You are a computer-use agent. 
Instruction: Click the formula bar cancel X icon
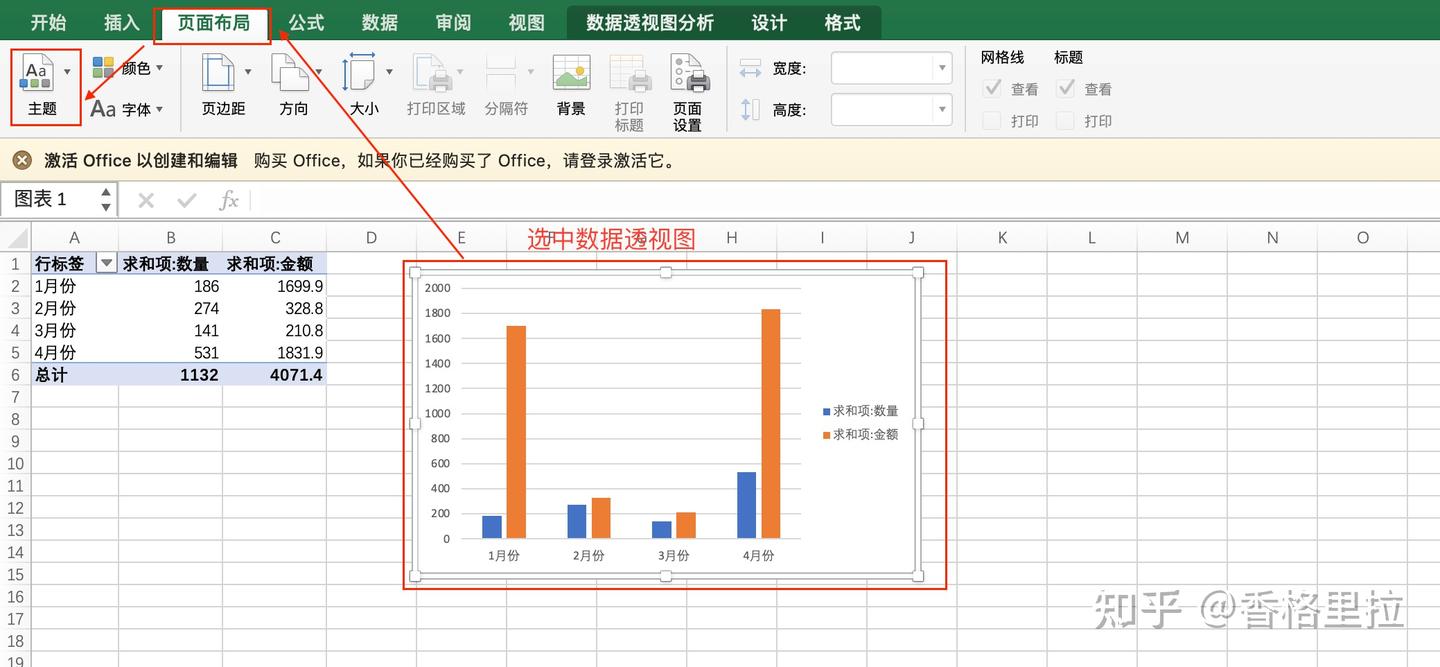point(146,200)
